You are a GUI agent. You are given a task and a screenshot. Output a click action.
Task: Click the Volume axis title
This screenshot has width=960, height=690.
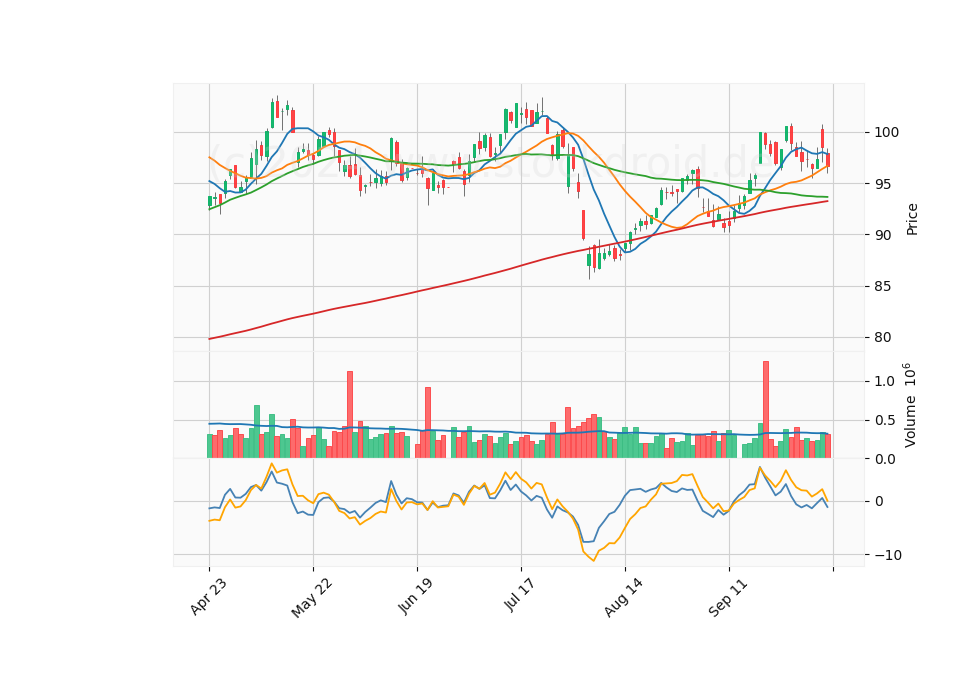coord(910,405)
